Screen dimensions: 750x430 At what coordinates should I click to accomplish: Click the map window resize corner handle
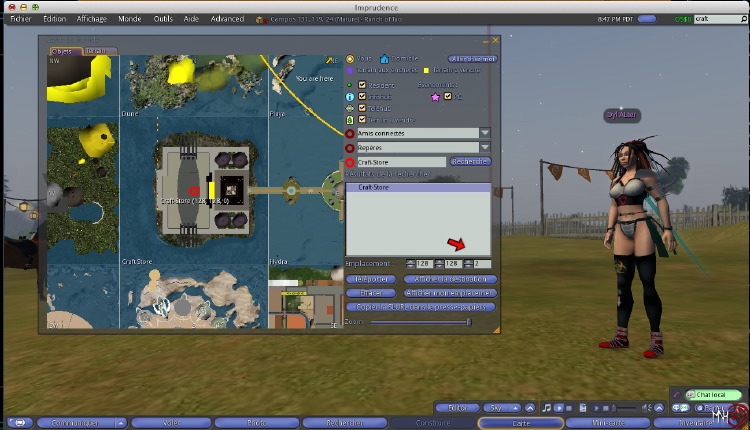click(496, 330)
